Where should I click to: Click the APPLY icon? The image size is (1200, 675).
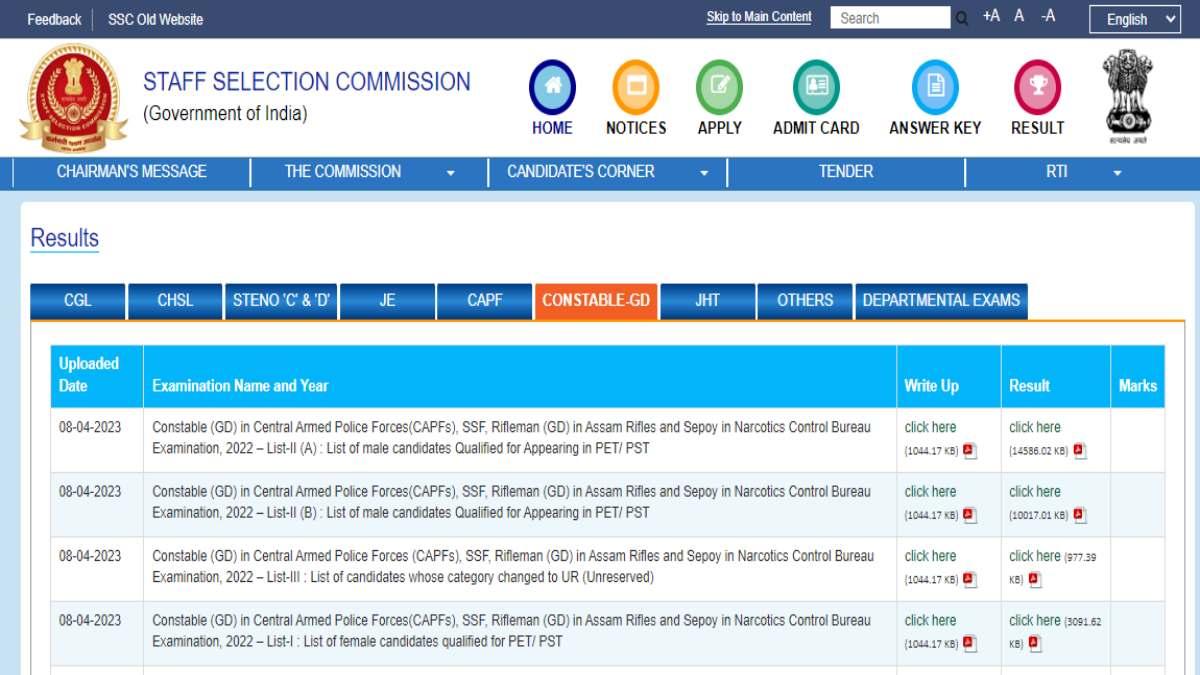click(719, 88)
